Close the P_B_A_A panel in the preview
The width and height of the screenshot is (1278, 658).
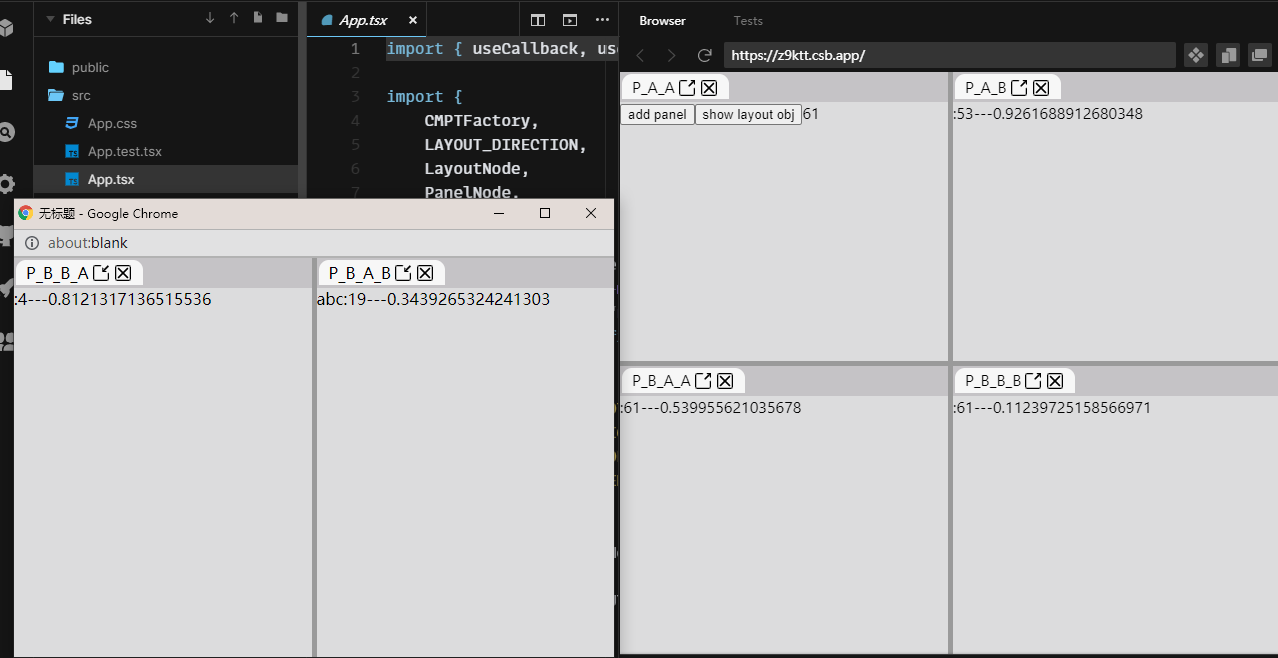[x=725, y=381]
